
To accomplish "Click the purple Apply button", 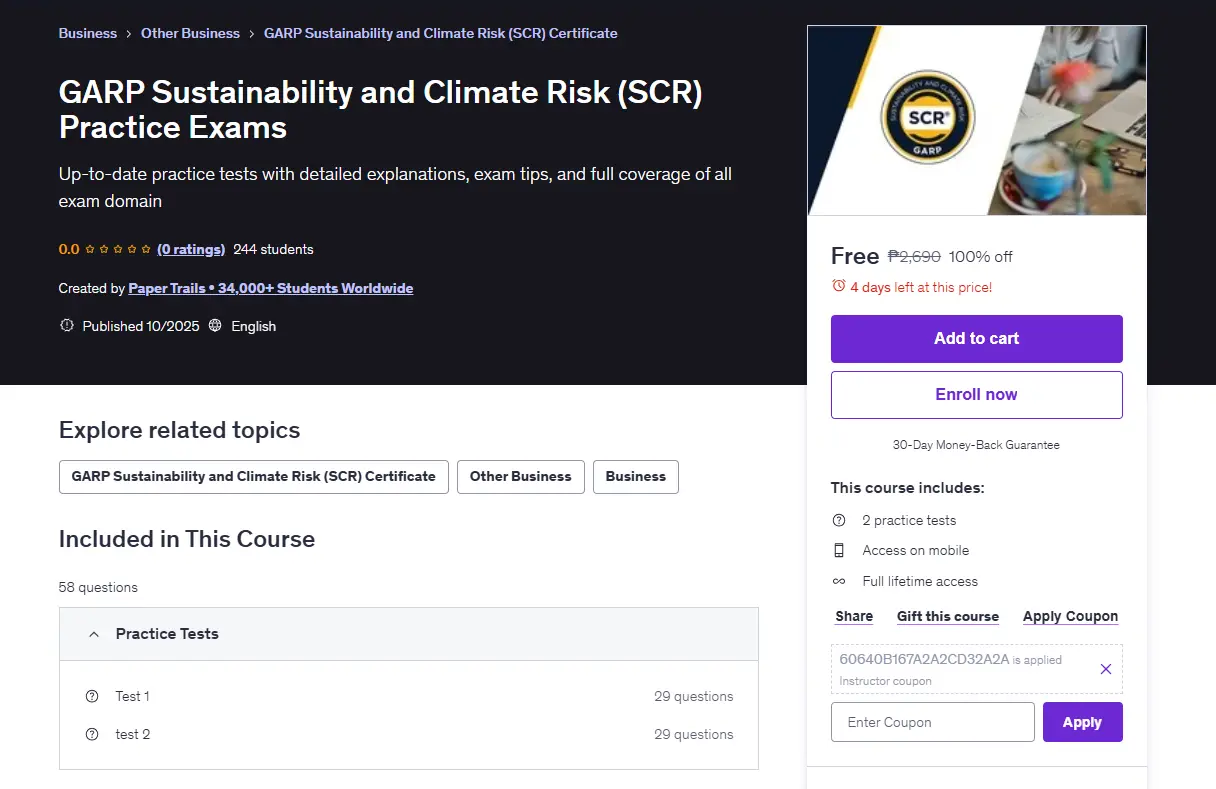I will [x=1083, y=722].
